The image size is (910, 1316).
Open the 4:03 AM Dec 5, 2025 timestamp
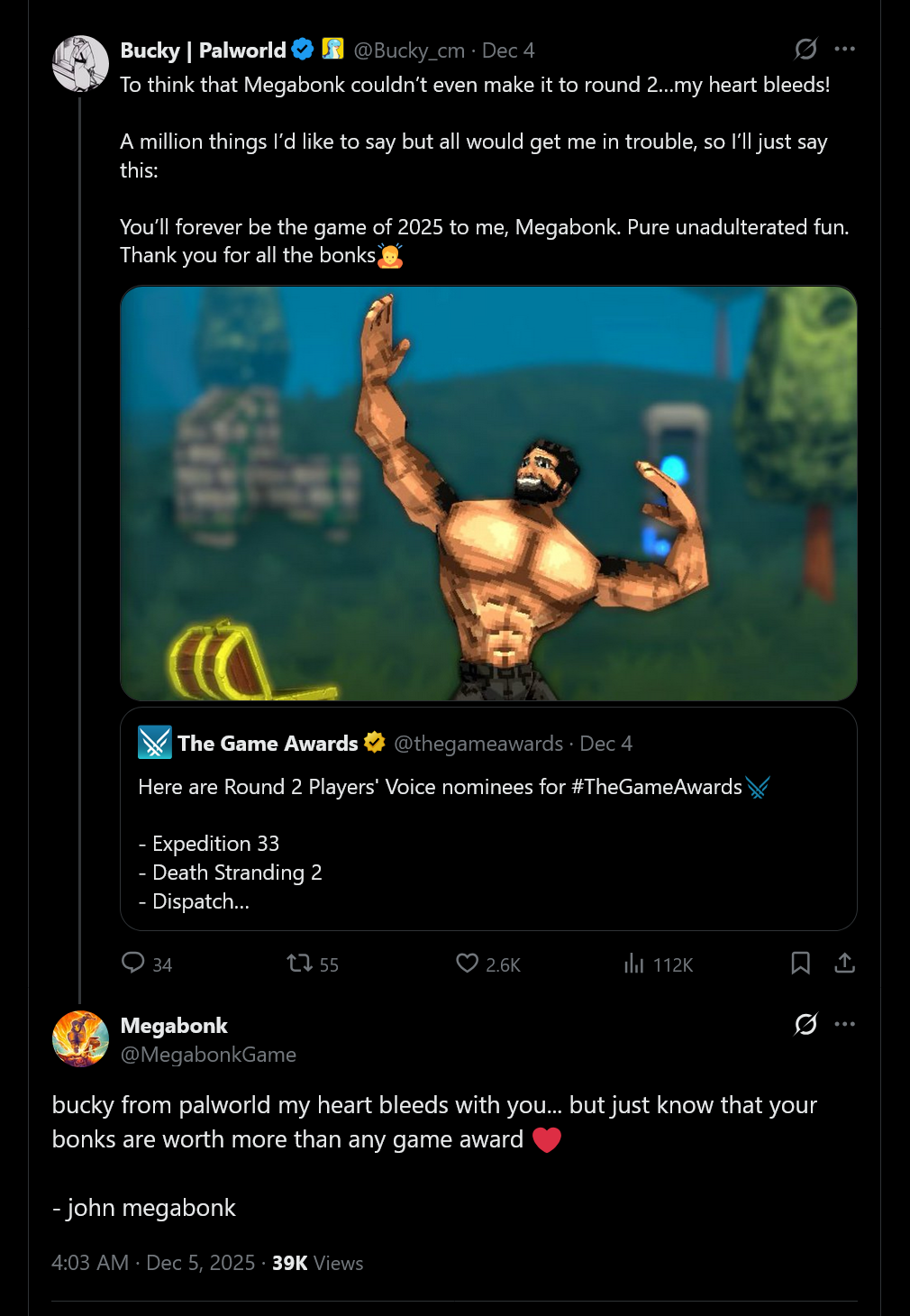tap(153, 1263)
